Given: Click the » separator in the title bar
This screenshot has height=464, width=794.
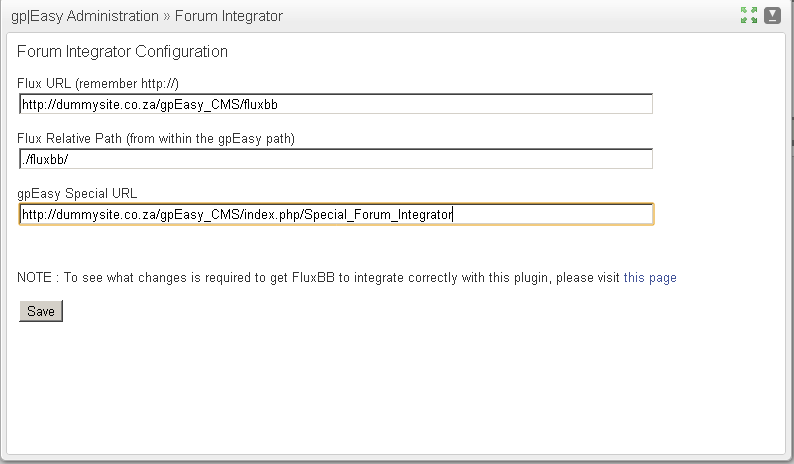Looking at the screenshot, I should tap(167, 16).
